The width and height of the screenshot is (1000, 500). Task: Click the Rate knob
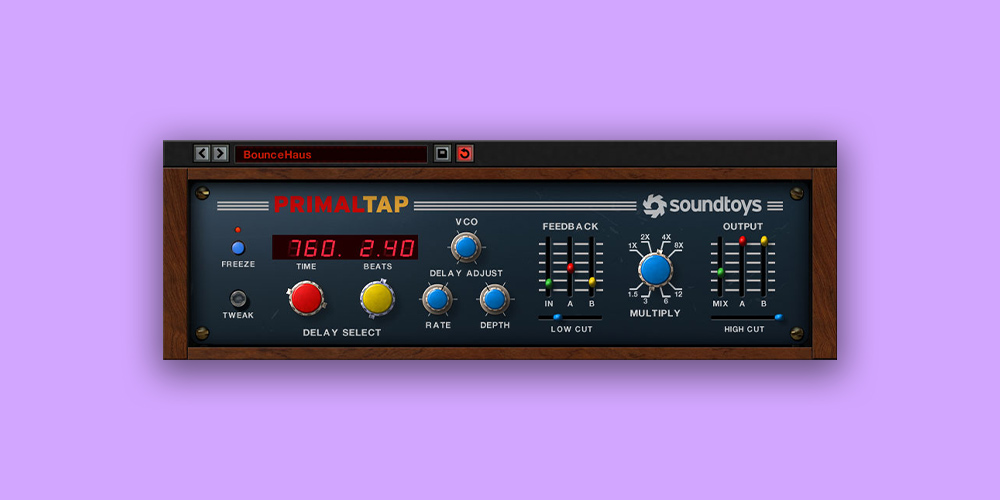pos(437,298)
